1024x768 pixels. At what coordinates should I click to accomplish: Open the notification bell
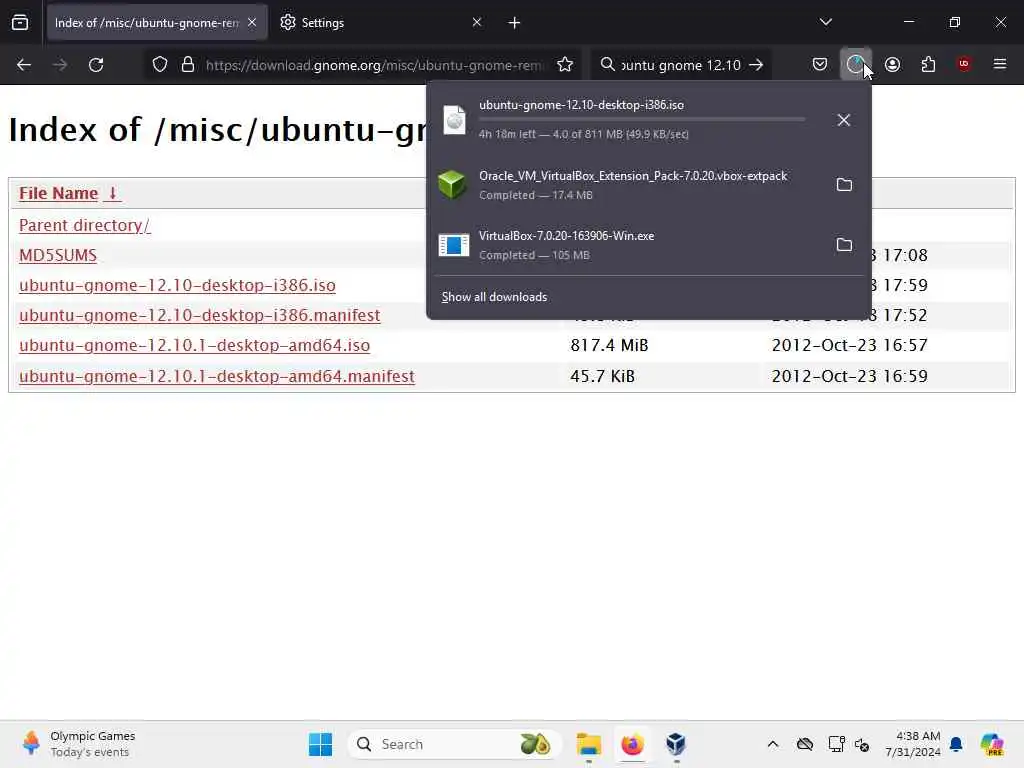coord(956,744)
